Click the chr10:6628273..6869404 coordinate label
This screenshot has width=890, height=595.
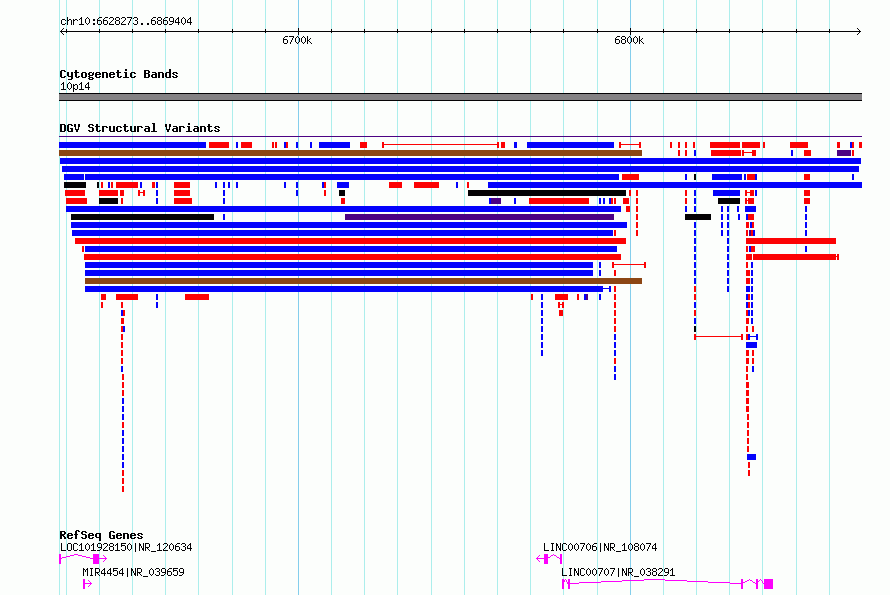point(126,22)
